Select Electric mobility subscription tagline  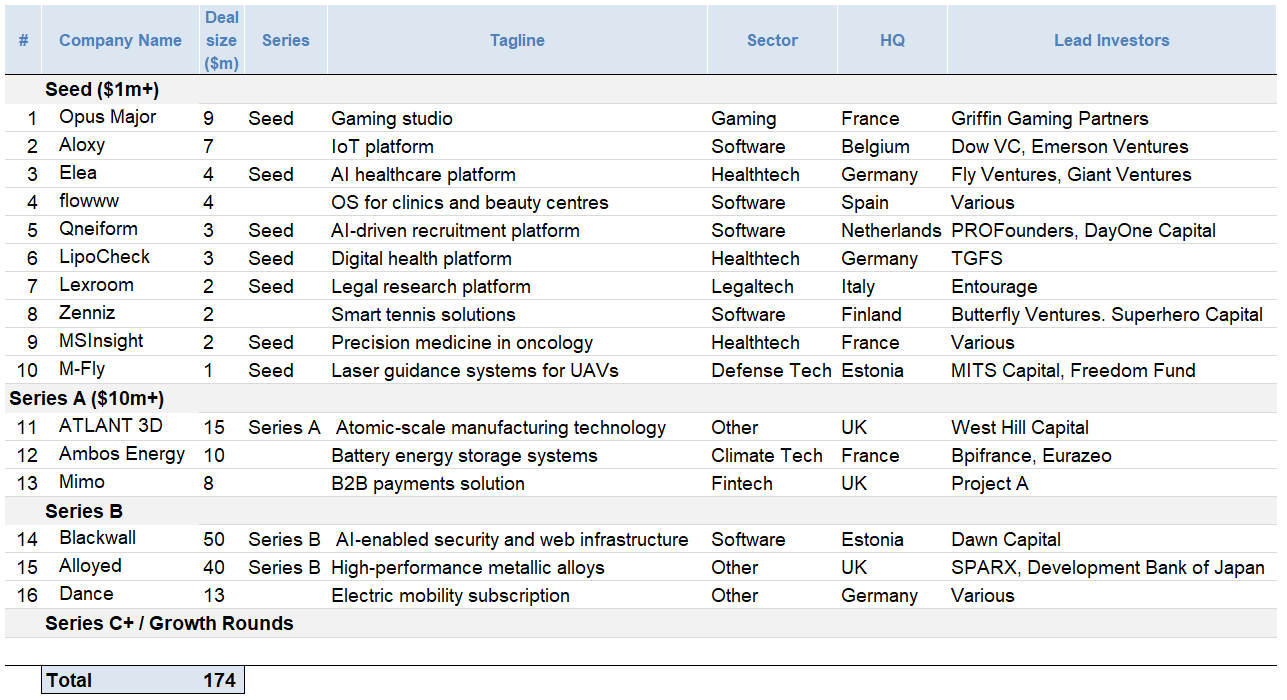click(450, 596)
